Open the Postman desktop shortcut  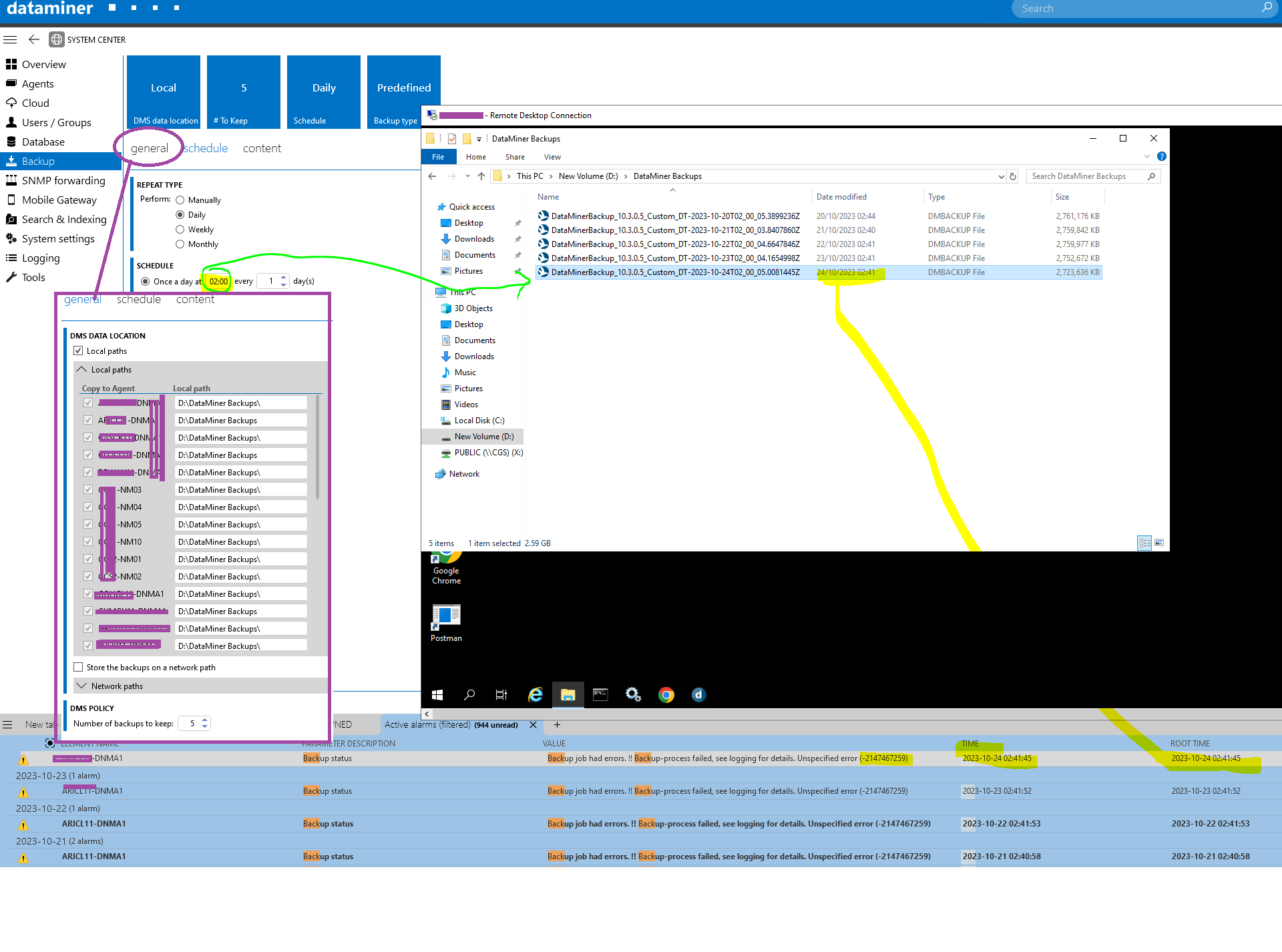[446, 623]
